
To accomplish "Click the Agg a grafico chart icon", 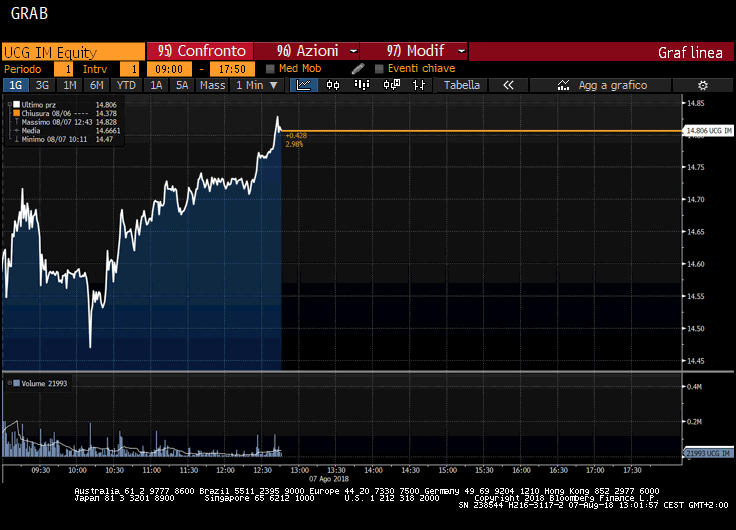I will 563,85.
